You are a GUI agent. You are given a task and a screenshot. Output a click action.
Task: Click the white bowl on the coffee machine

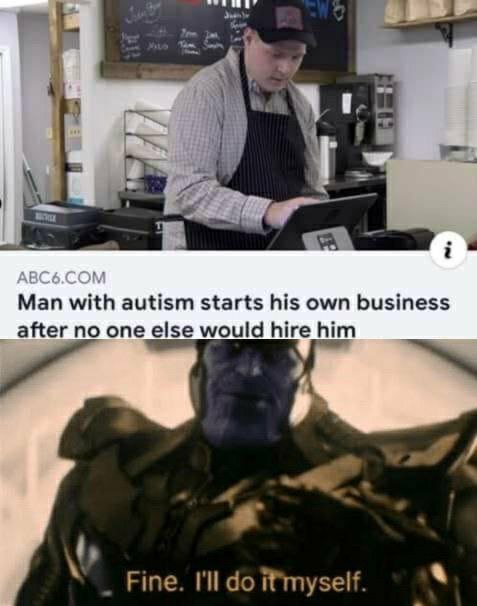(377, 158)
